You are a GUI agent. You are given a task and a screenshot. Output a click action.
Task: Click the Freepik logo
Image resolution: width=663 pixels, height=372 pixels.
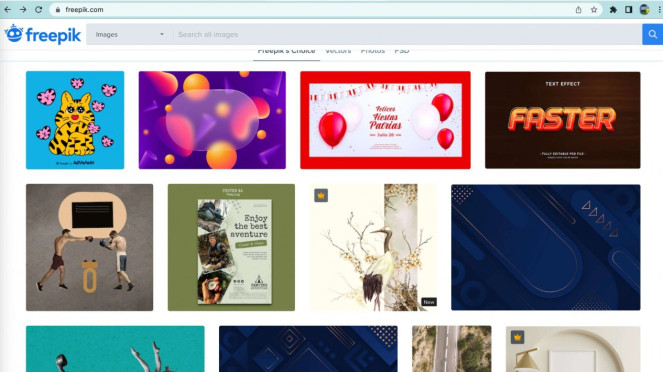point(43,34)
